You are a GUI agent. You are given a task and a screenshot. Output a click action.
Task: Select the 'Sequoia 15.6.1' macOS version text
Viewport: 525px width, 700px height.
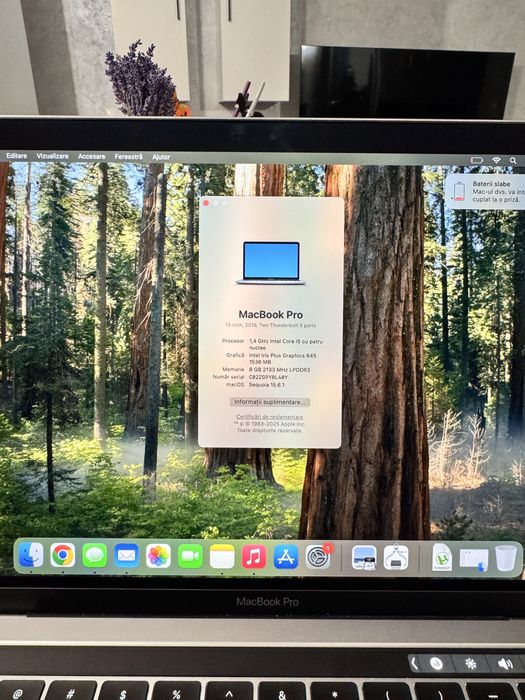267,384
